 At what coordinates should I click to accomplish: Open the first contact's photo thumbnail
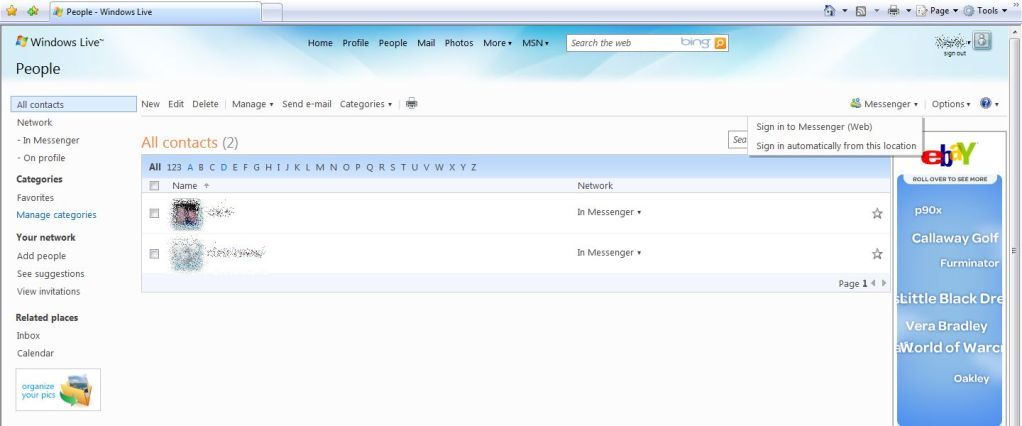point(186,214)
